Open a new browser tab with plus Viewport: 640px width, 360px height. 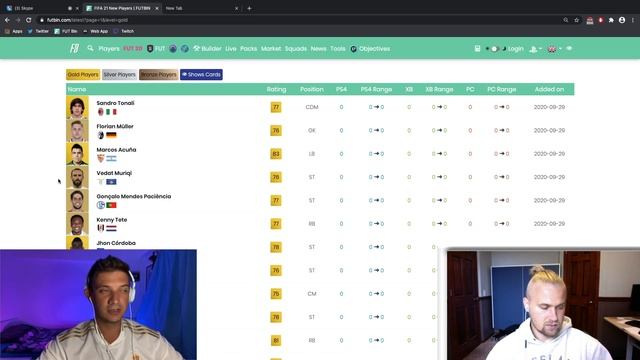click(x=249, y=8)
